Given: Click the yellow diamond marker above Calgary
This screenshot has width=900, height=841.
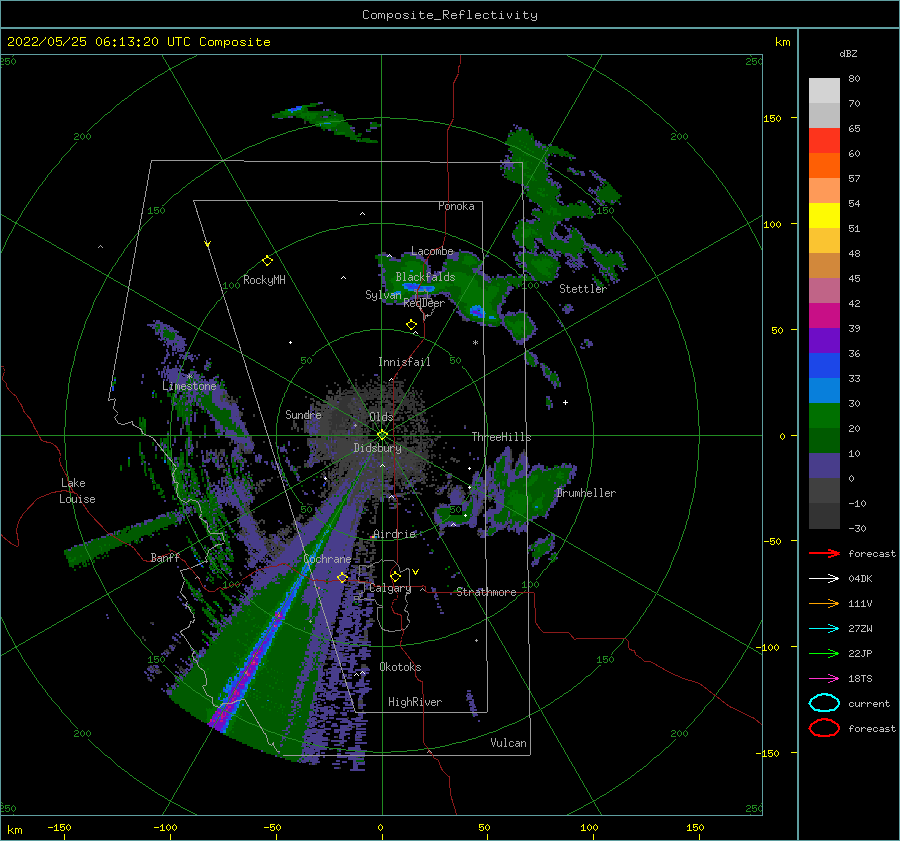Looking at the screenshot, I should pyautogui.click(x=395, y=576).
